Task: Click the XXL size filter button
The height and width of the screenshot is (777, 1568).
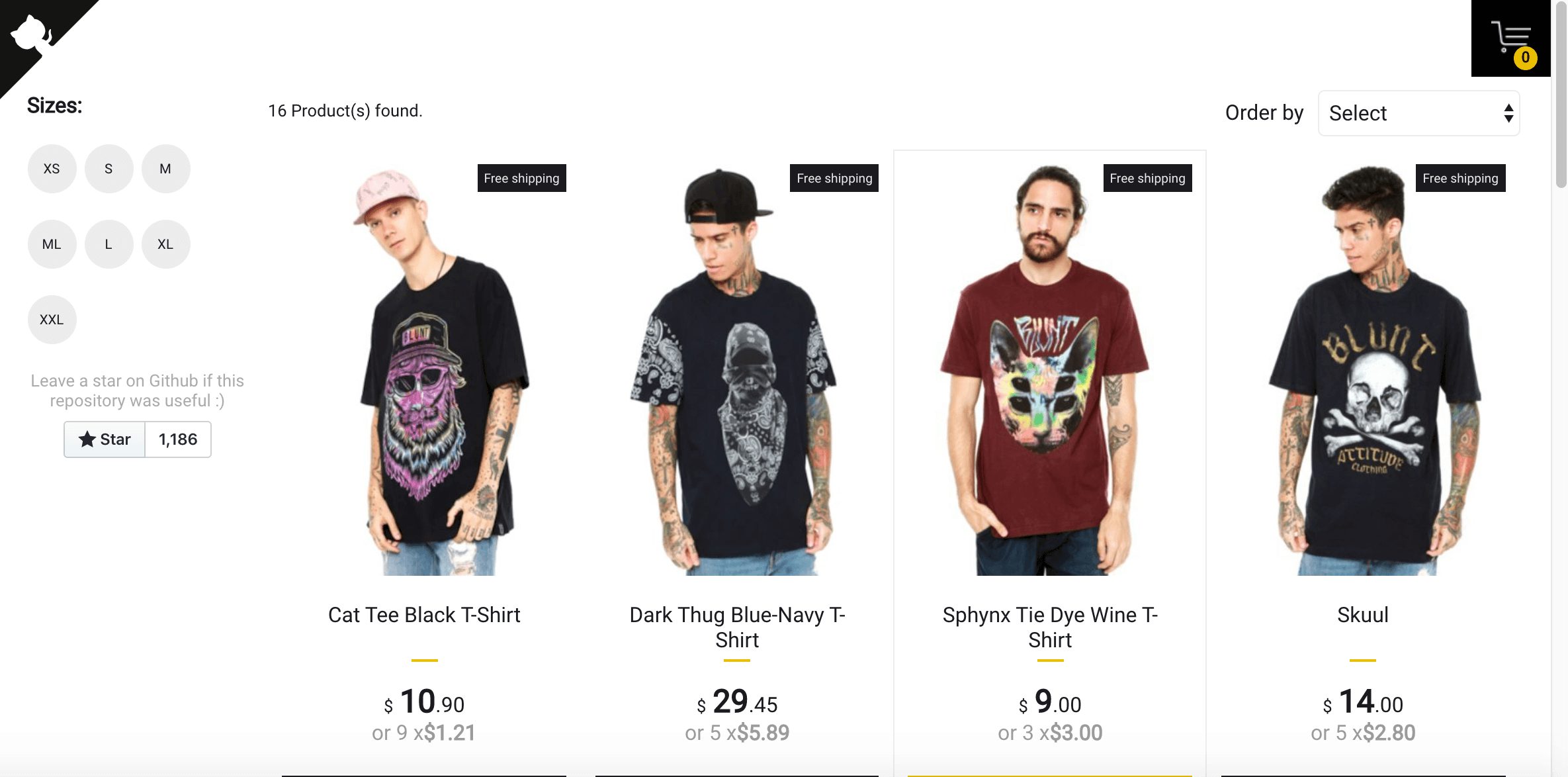Action: 51,319
